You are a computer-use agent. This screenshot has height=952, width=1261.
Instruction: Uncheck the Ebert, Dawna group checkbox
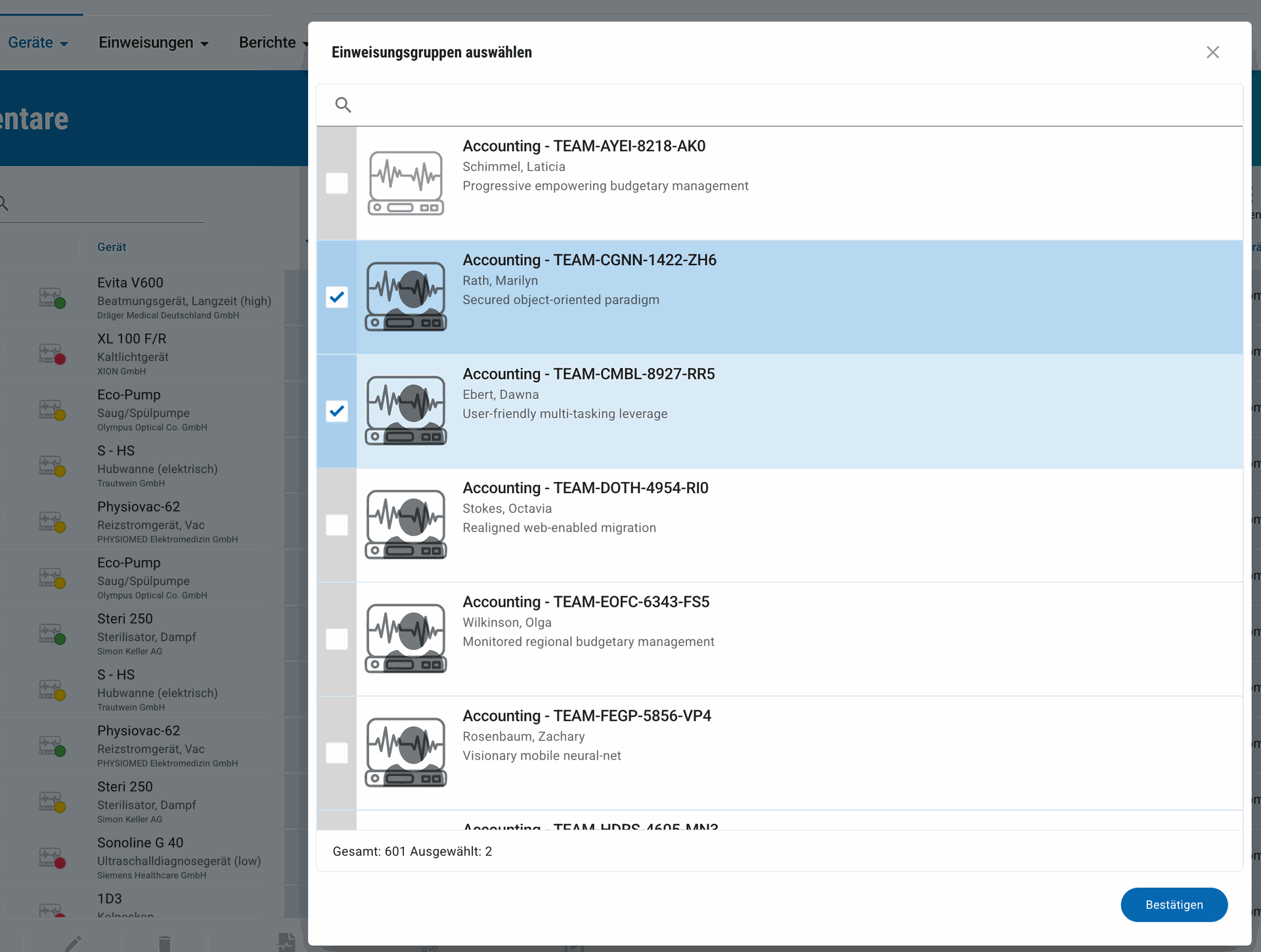coord(337,411)
